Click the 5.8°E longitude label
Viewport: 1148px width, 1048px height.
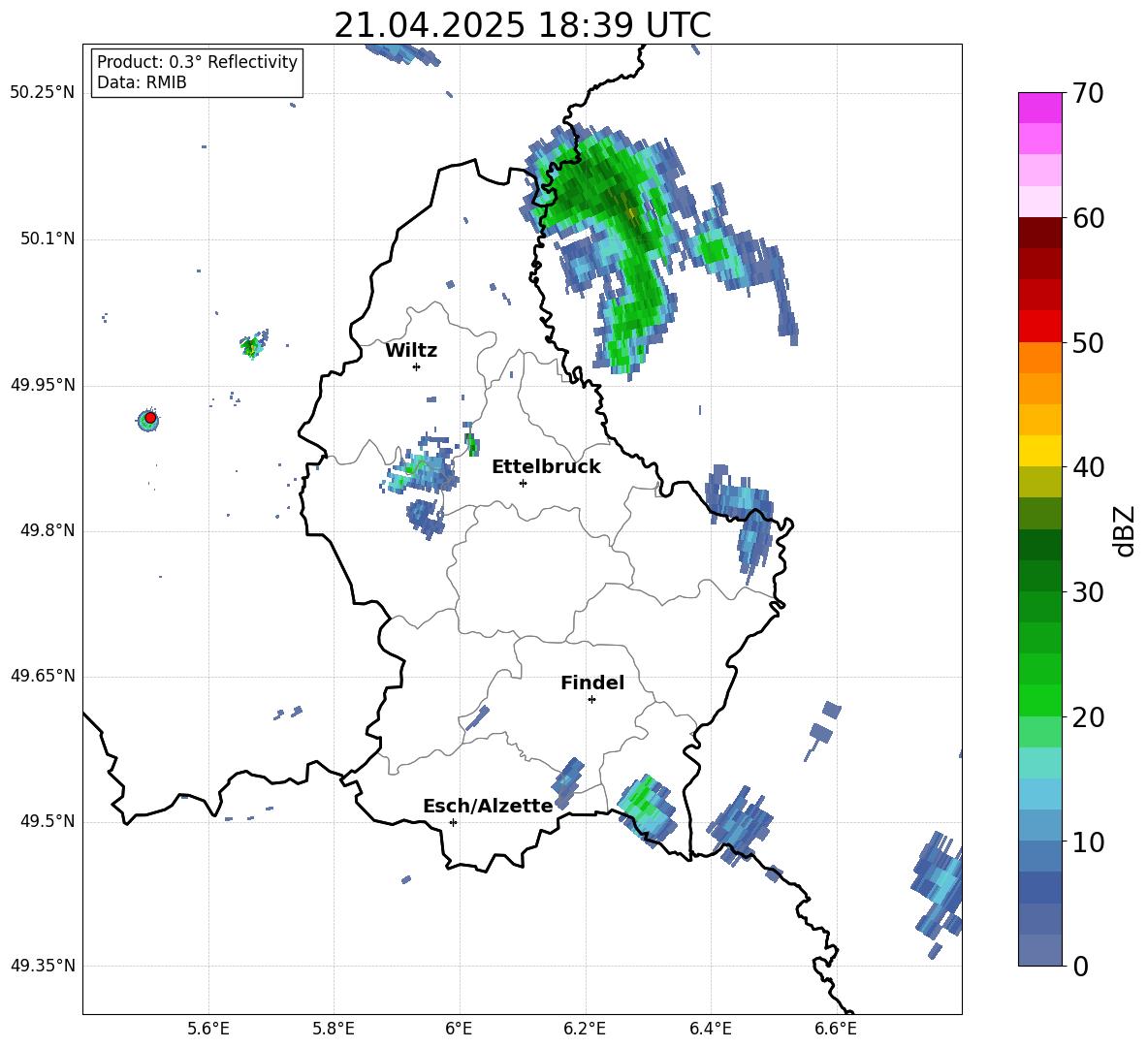[334, 1029]
